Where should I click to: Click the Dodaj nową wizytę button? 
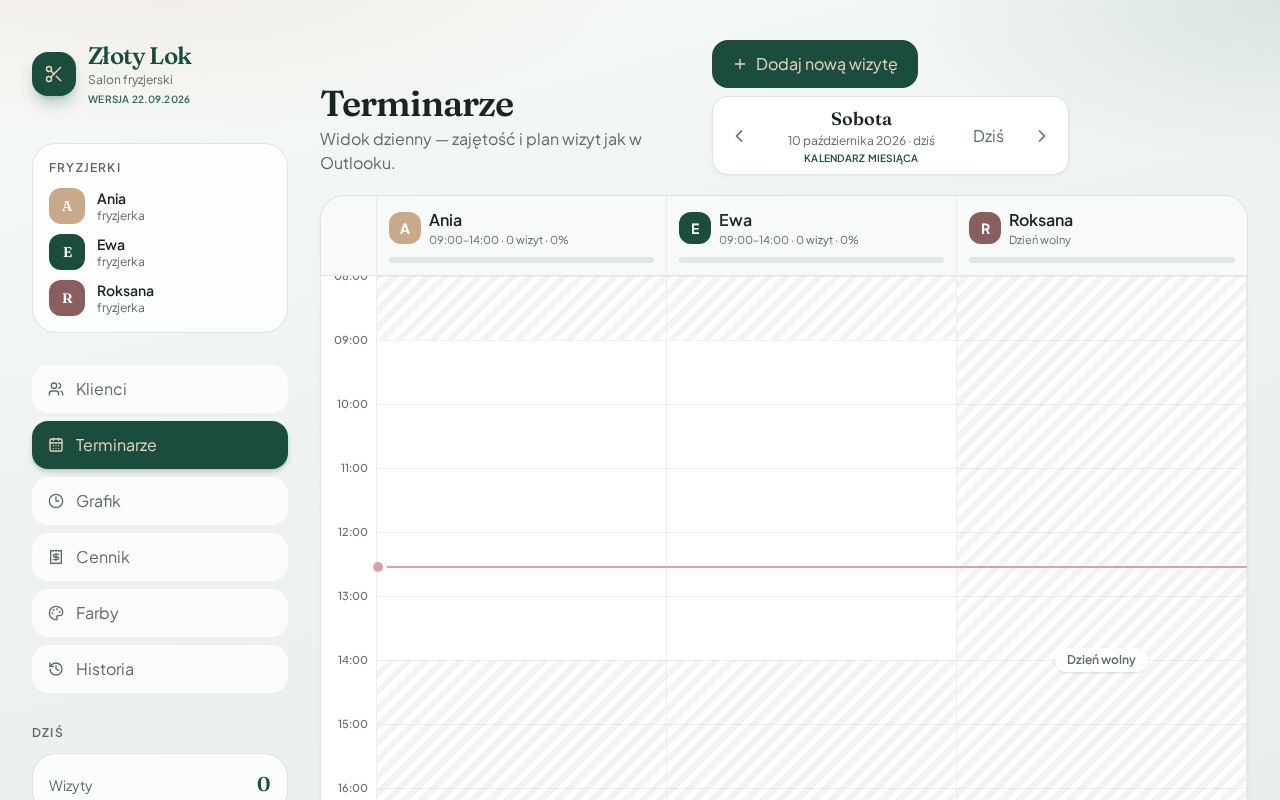[x=815, y=64]
